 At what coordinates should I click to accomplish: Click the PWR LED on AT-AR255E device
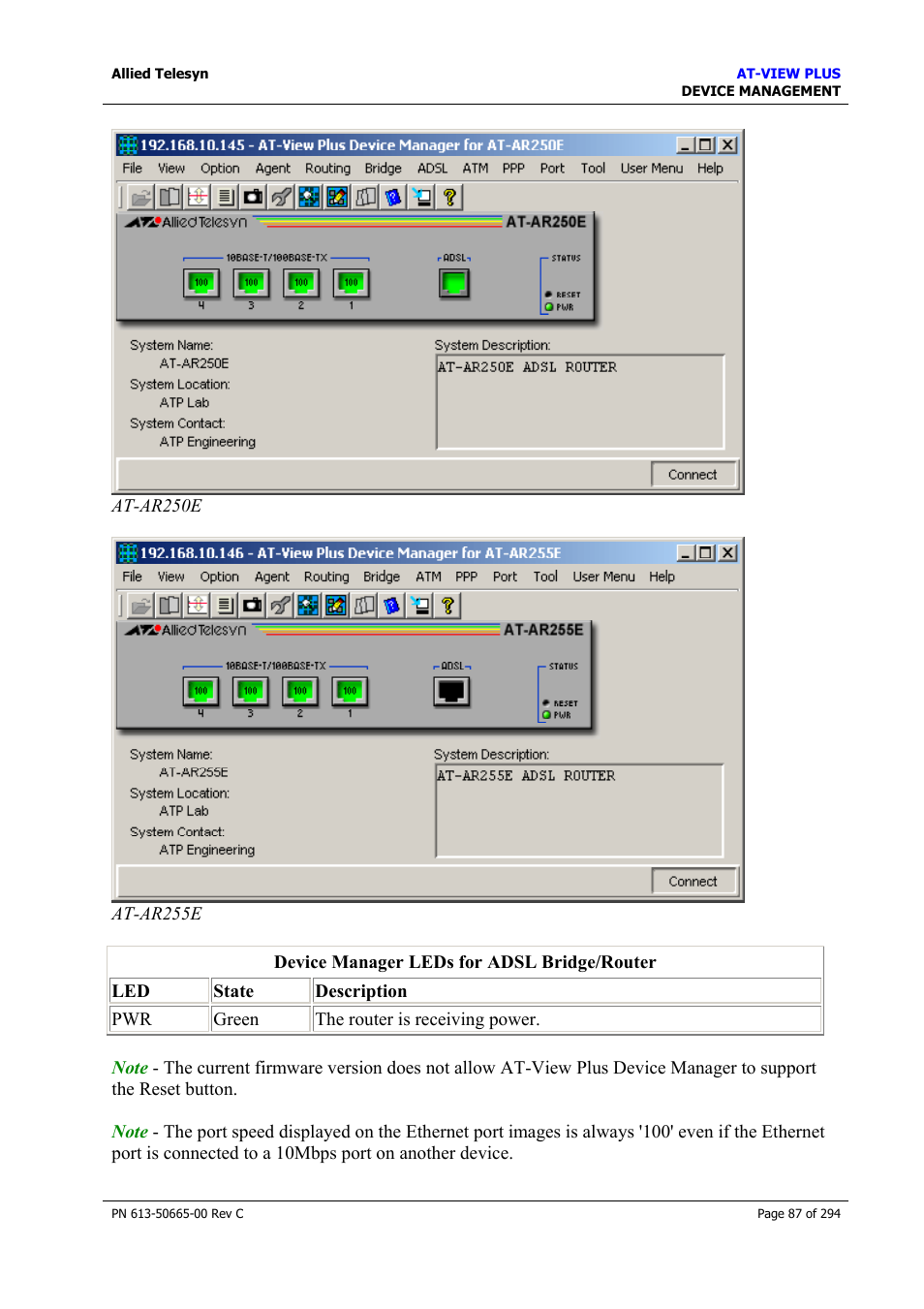[x=547, y=715]
